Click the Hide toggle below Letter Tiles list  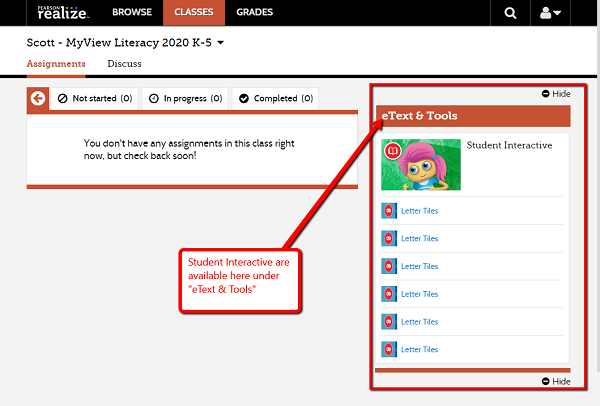point(555,381)
